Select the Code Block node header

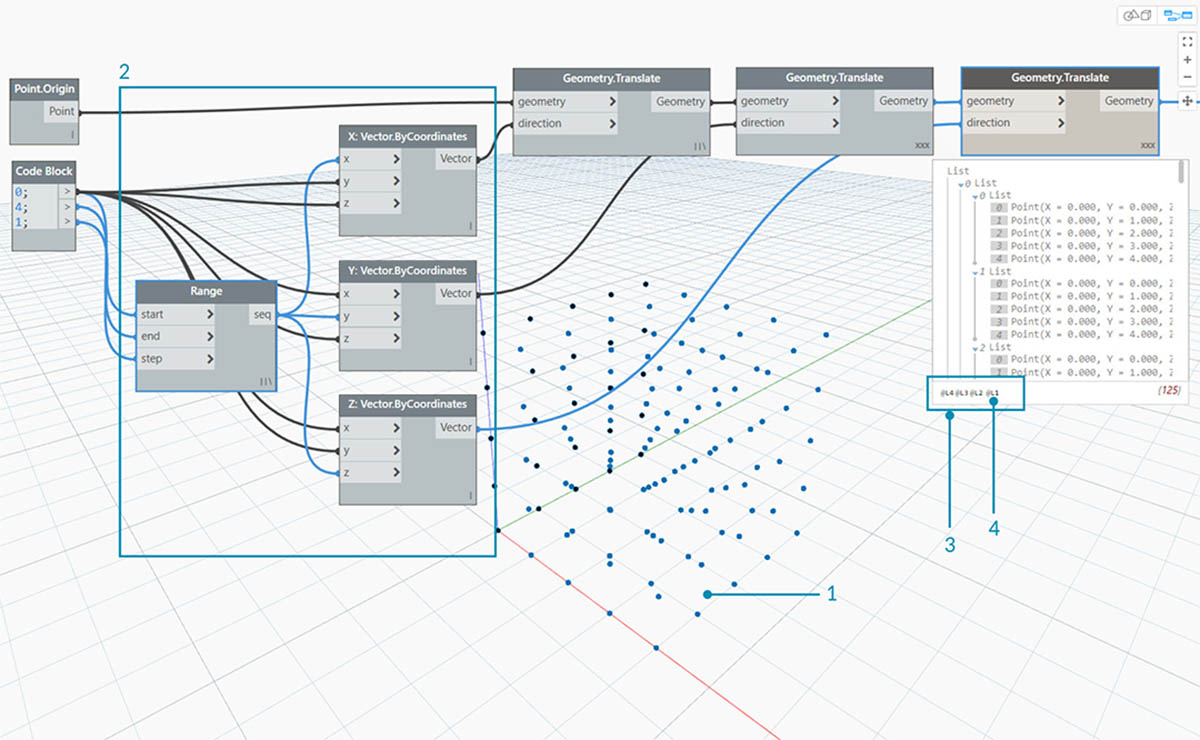pyautogui.click(x=45, y=171)
